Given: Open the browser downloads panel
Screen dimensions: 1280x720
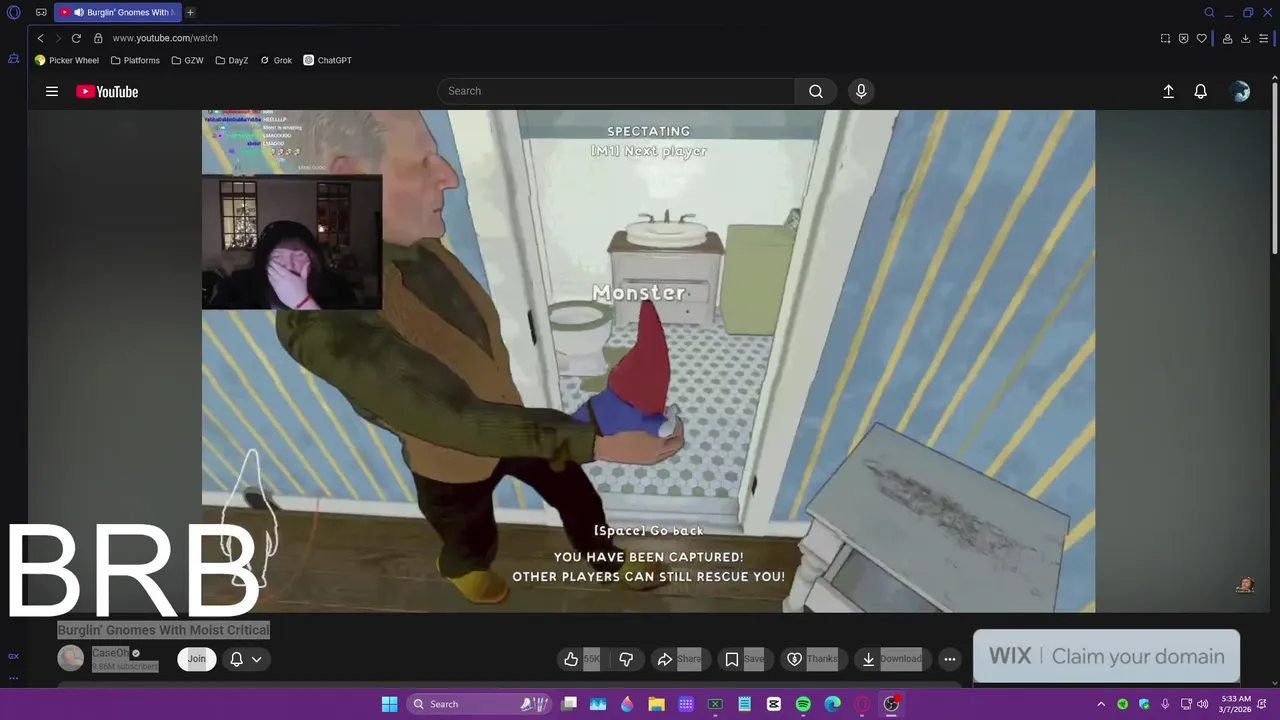Looking at the screenshot, I should (1246, 38).
